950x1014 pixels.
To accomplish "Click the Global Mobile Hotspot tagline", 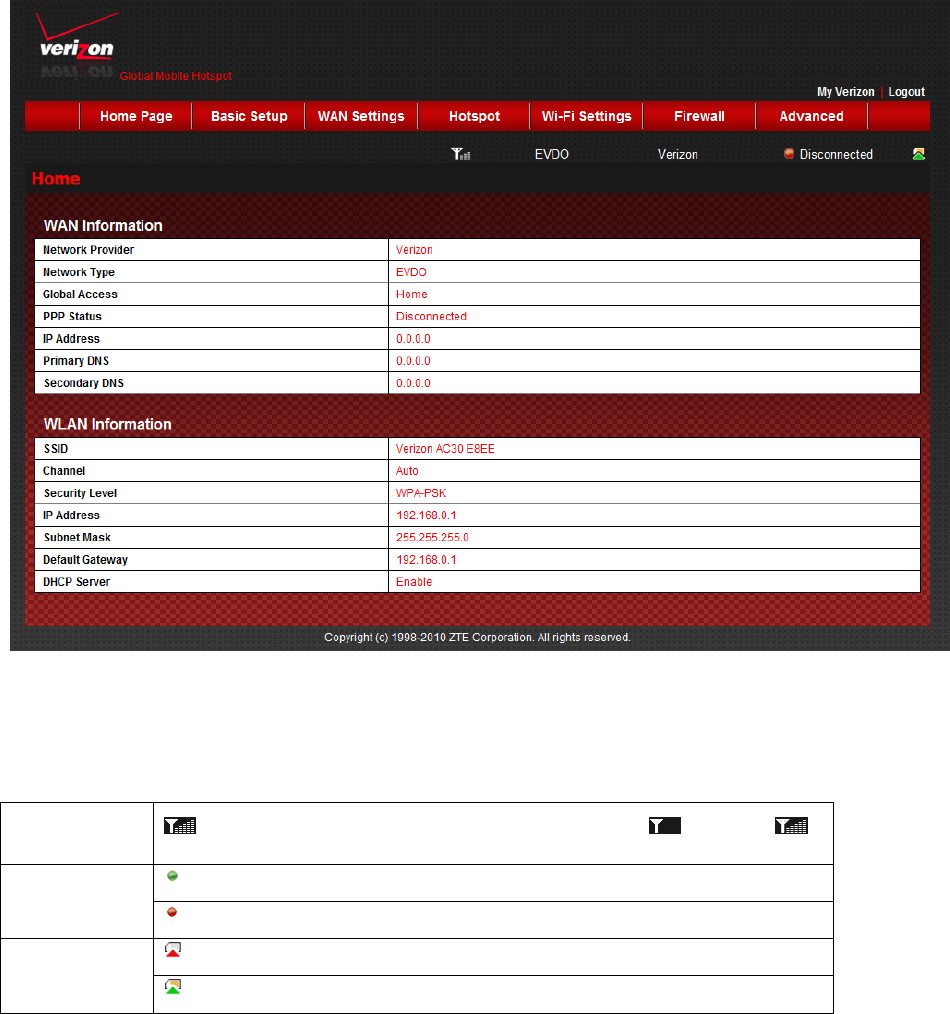I will click(175, 76).
